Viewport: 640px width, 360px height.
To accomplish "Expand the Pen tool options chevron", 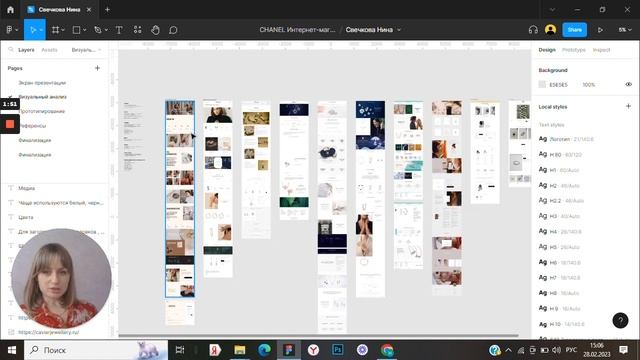I will [x=106, y=30].
